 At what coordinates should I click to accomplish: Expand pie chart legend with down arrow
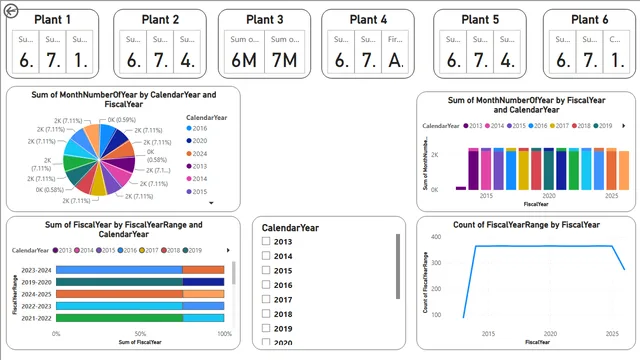[211, 203]
